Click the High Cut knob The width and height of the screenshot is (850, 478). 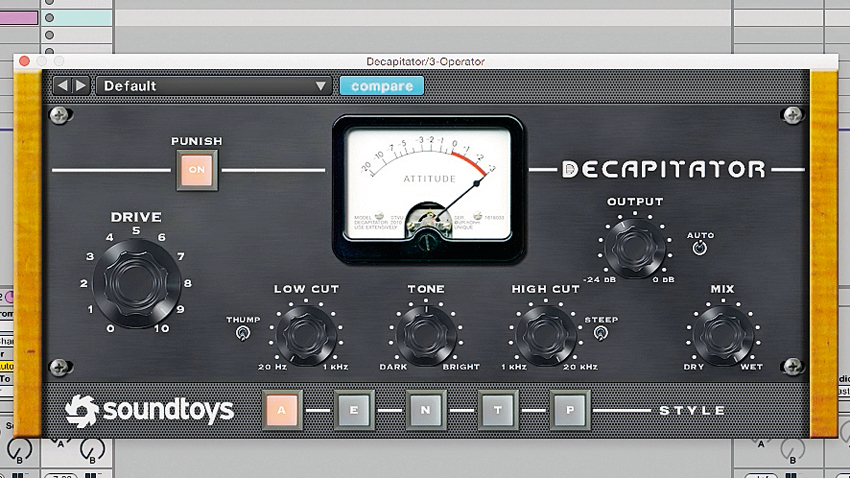click(x=545, y=335)
